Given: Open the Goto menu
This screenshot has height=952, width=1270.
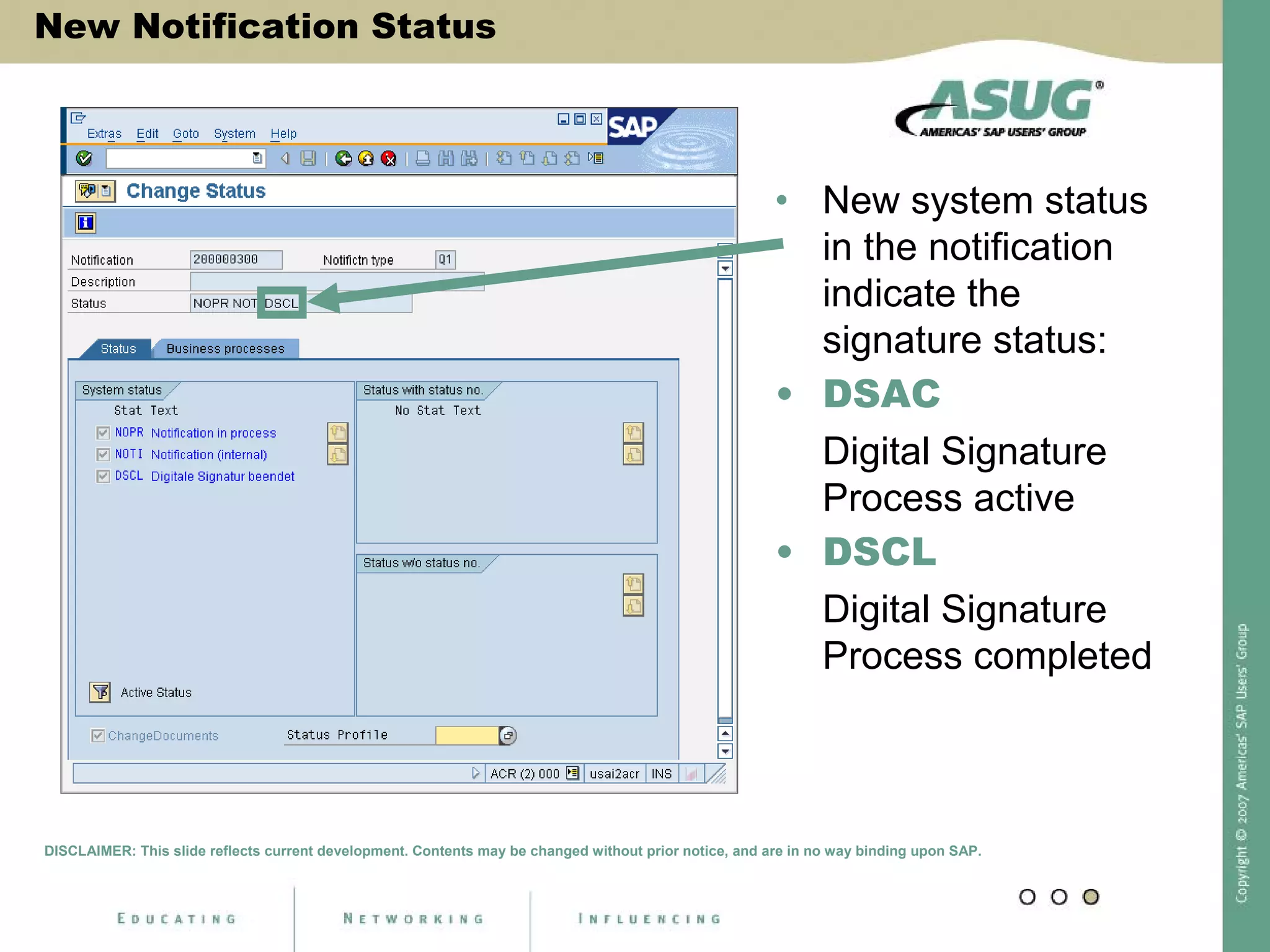Looking at the screenshot, I should click(186, 134).
